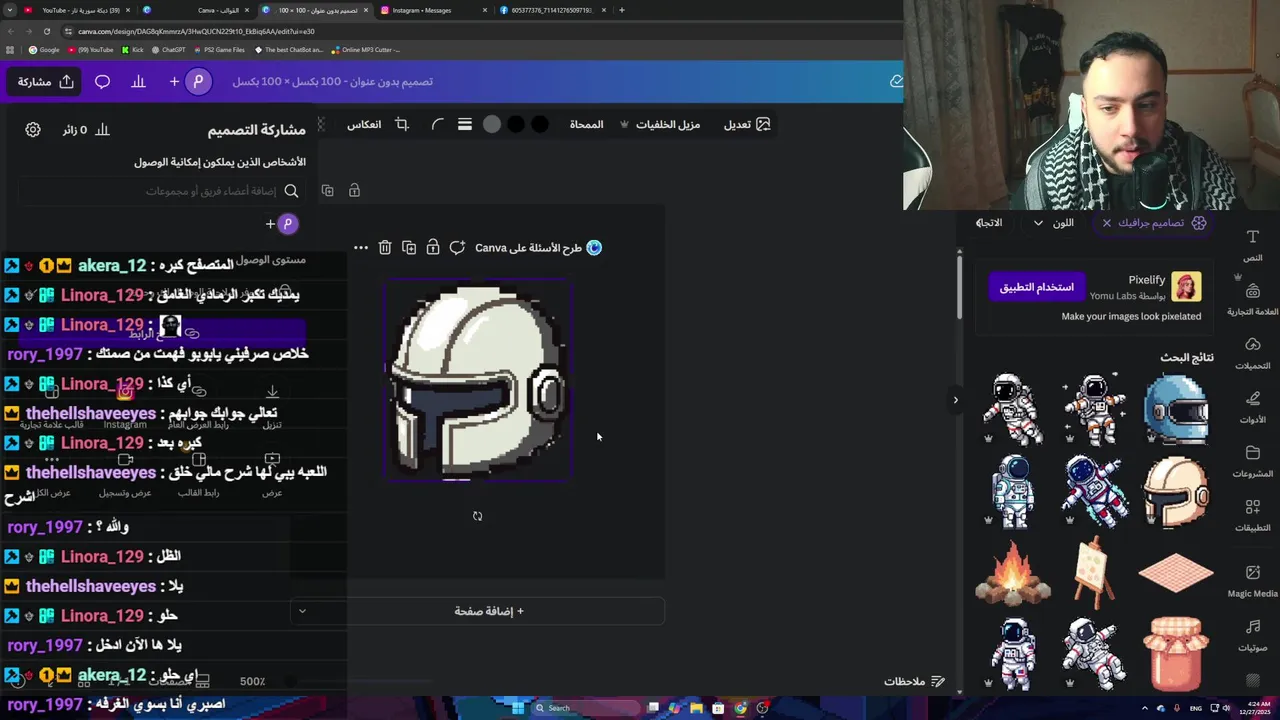This screenshot has width=1280, height=720.
Task: Open the Brand kit (العلامة التجارية) sidebar
Action: point(1252,299)
